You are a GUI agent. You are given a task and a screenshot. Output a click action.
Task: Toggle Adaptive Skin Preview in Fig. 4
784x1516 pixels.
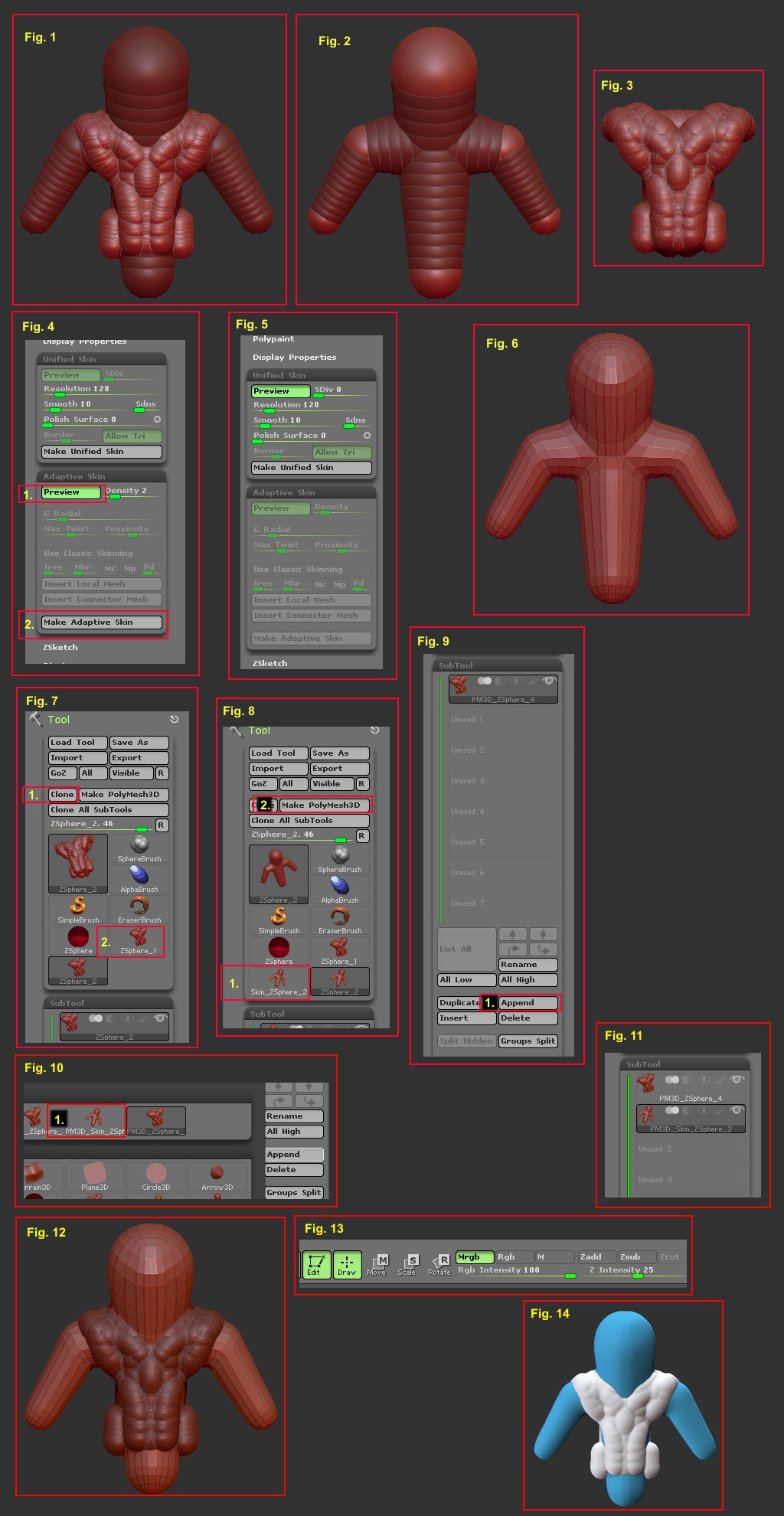[71, 492]
